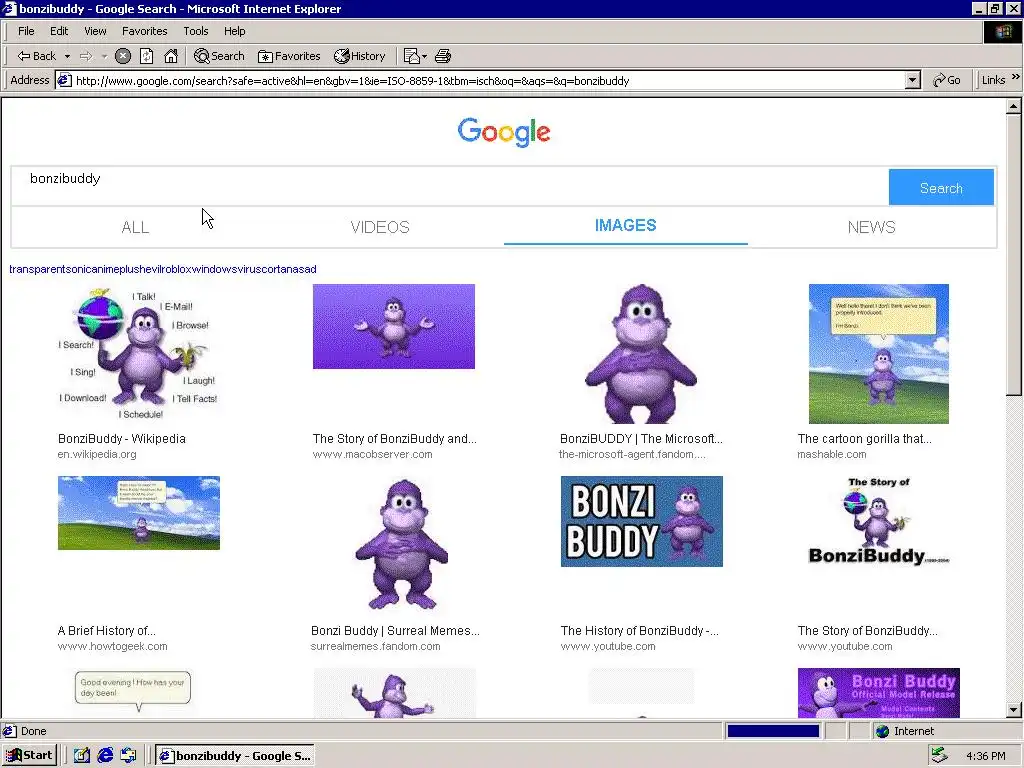Click the BonziBuddy - Wikipedia title

(121, 439)
